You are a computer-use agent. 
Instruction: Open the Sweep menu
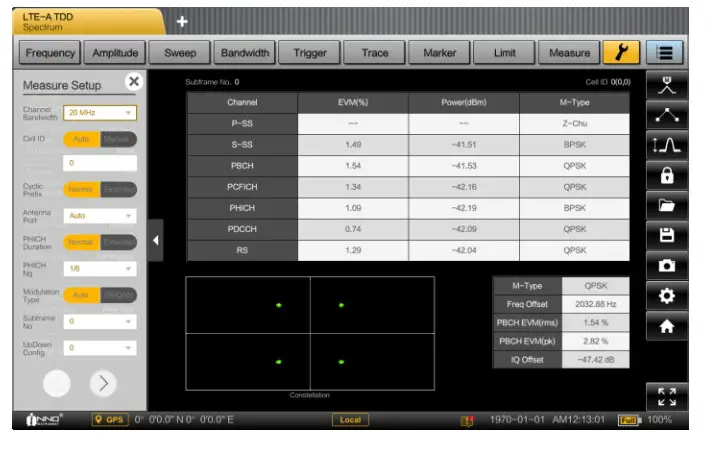click(x=180, y=53)
